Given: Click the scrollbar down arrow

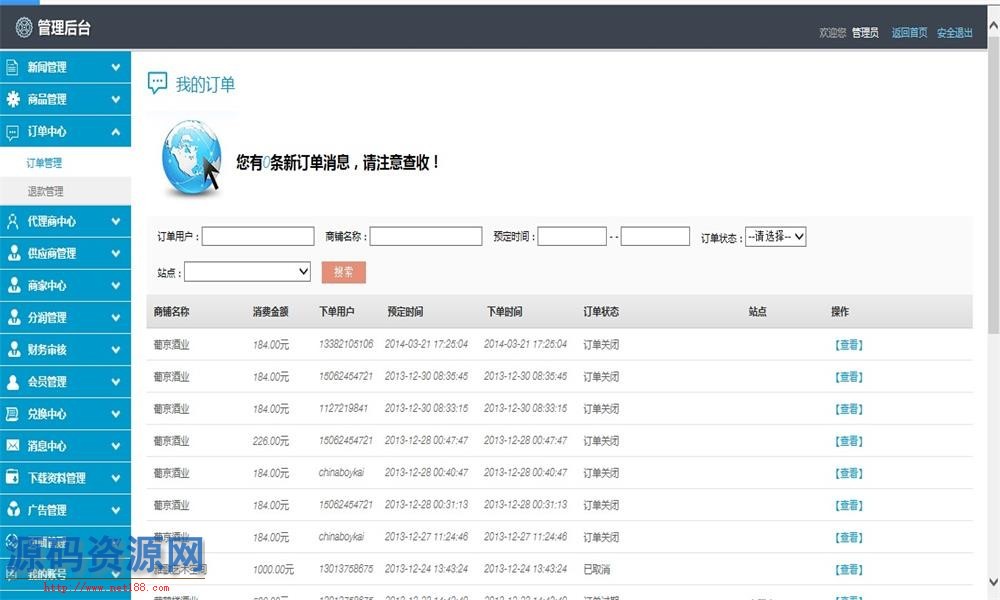Looking at the screenshot, I should tap(993, 582).
